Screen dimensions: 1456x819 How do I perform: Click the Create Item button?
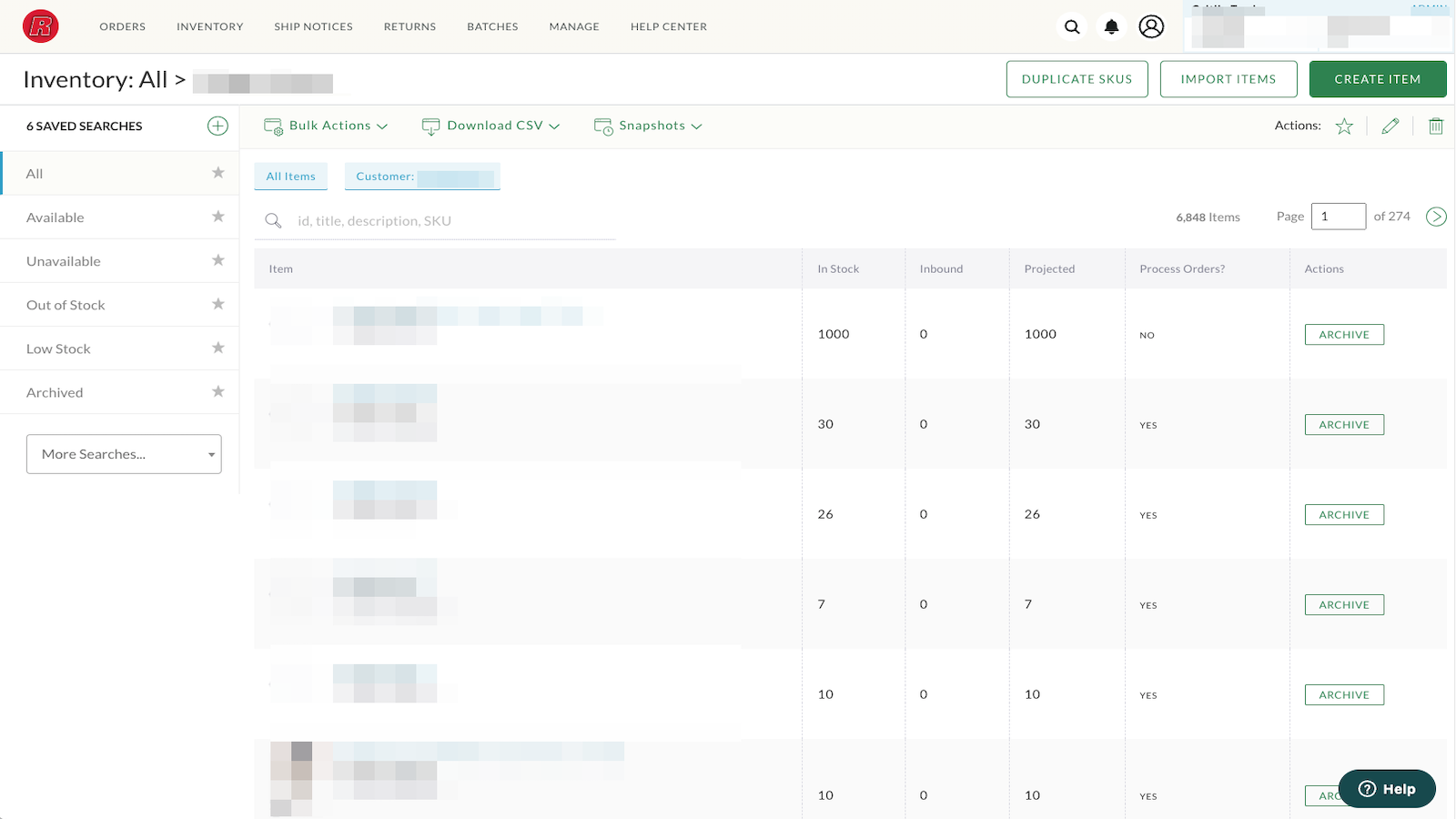[1377, 79]
